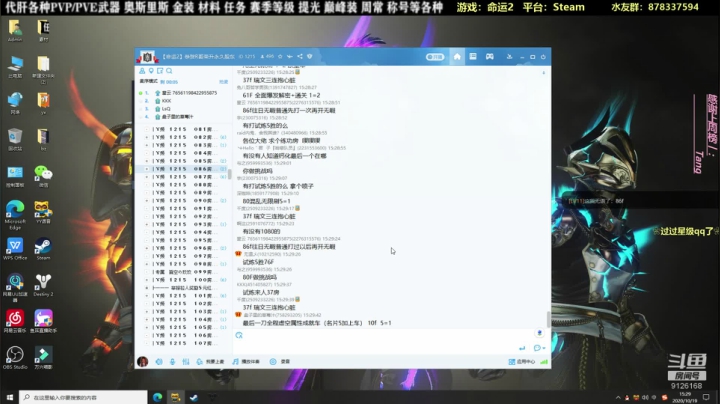Click the Windows taskbar search box

click(x=83, y=397)
